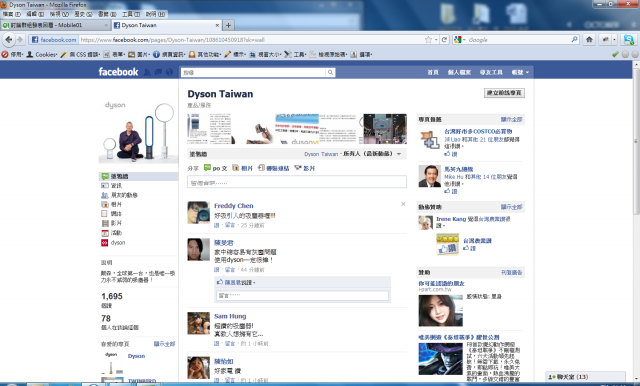Screen dimensions: 640x386
Task: Select the photos item in left sidebar
Action: tap(116, 204)
